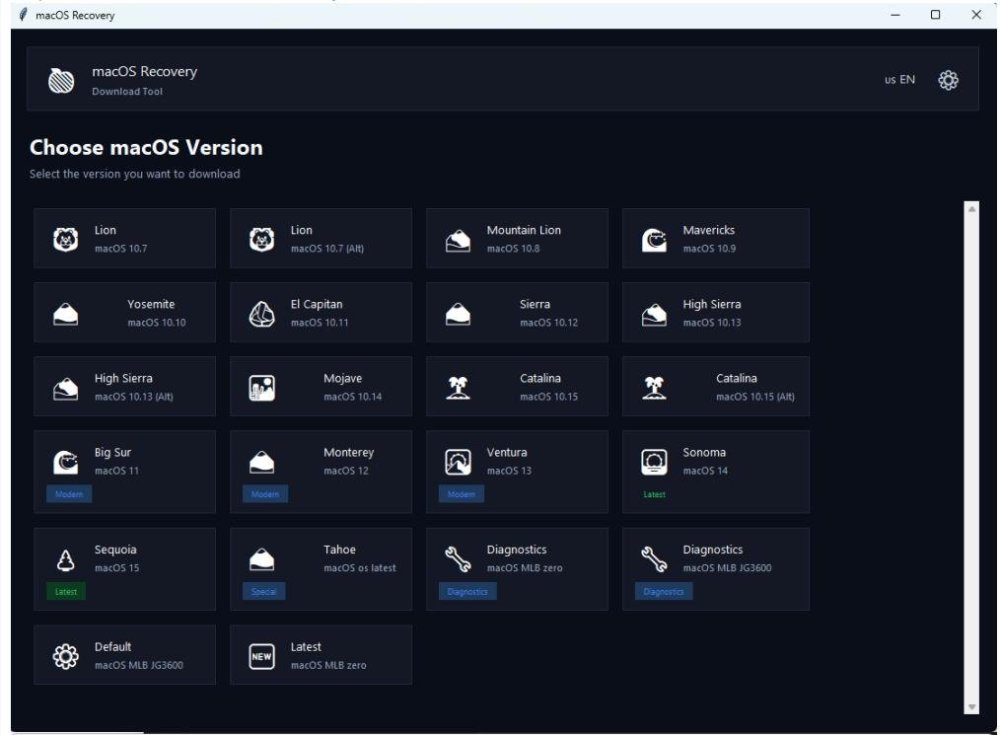Click the scrollbar down arrow
The width and height of the screenshot is (1000, 735).
972,707
